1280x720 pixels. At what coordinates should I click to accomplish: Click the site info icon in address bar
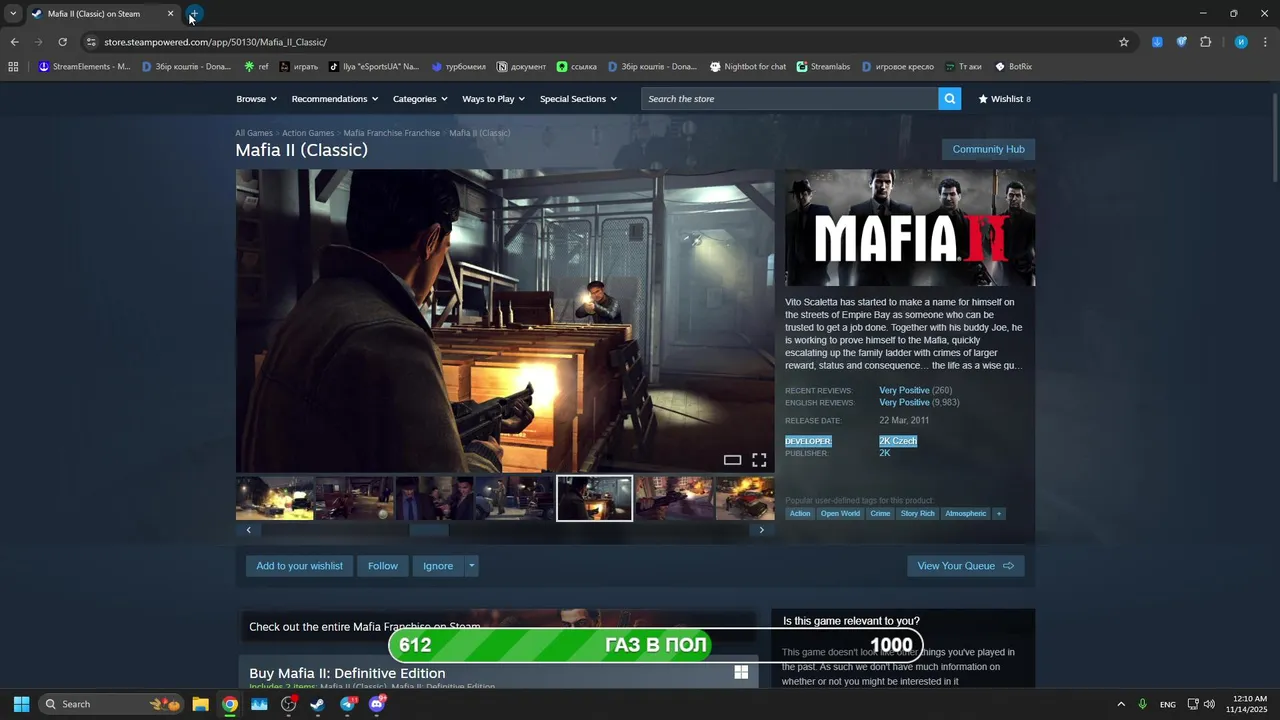pos(91,42)
